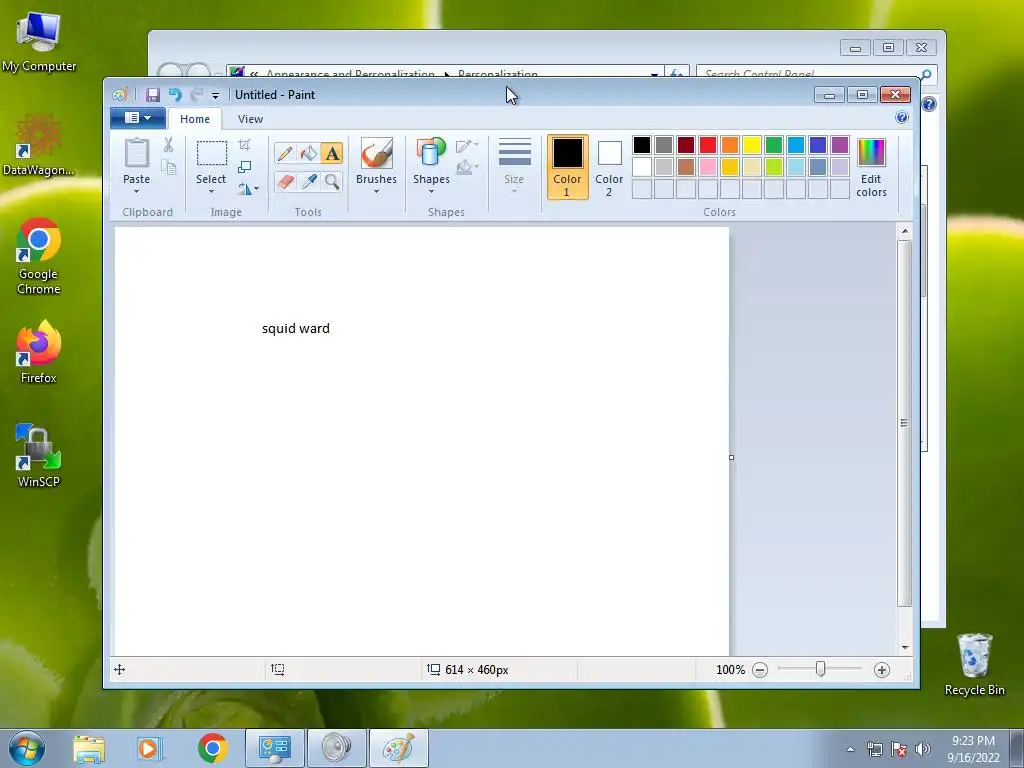Open the Rotate or flip menu
1024x768 pixels.
pos(248,189)
